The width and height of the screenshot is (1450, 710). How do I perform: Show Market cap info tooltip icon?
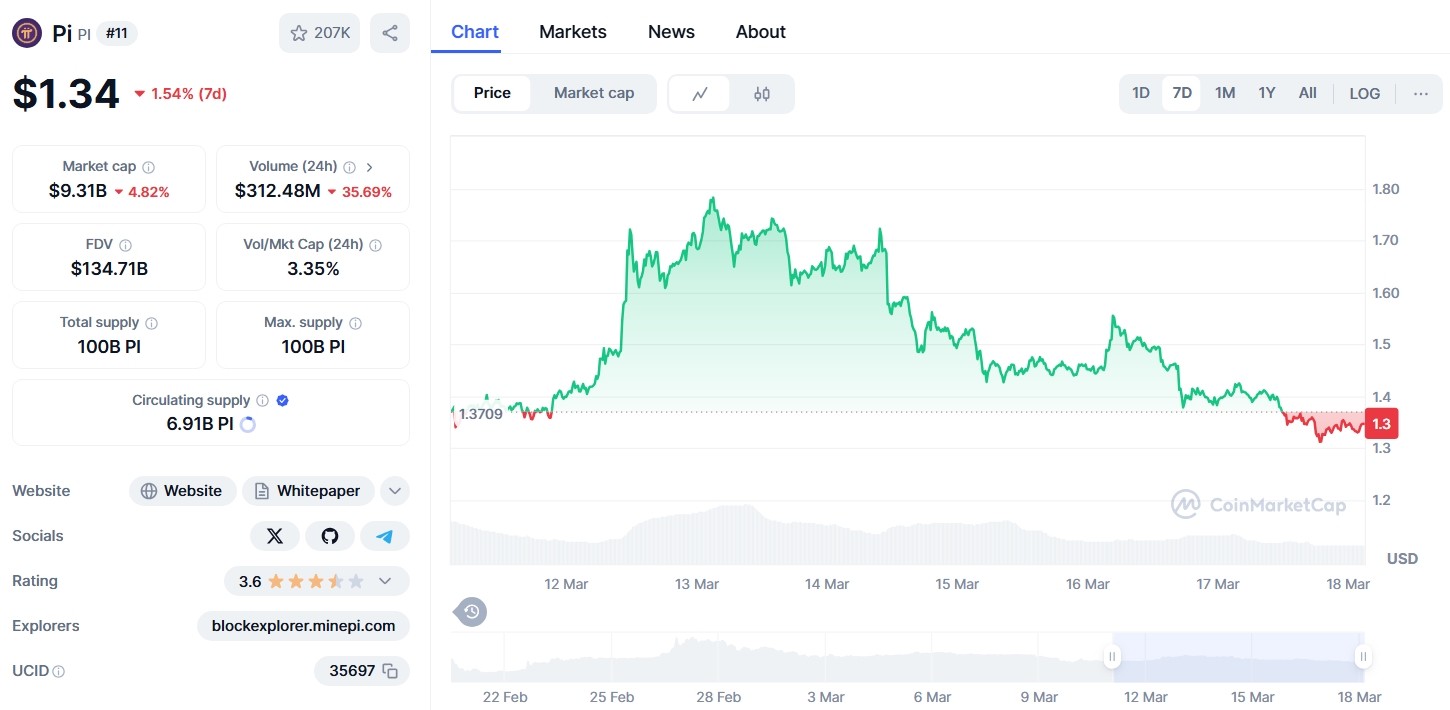pyautogui.click(x=149, y=167)
